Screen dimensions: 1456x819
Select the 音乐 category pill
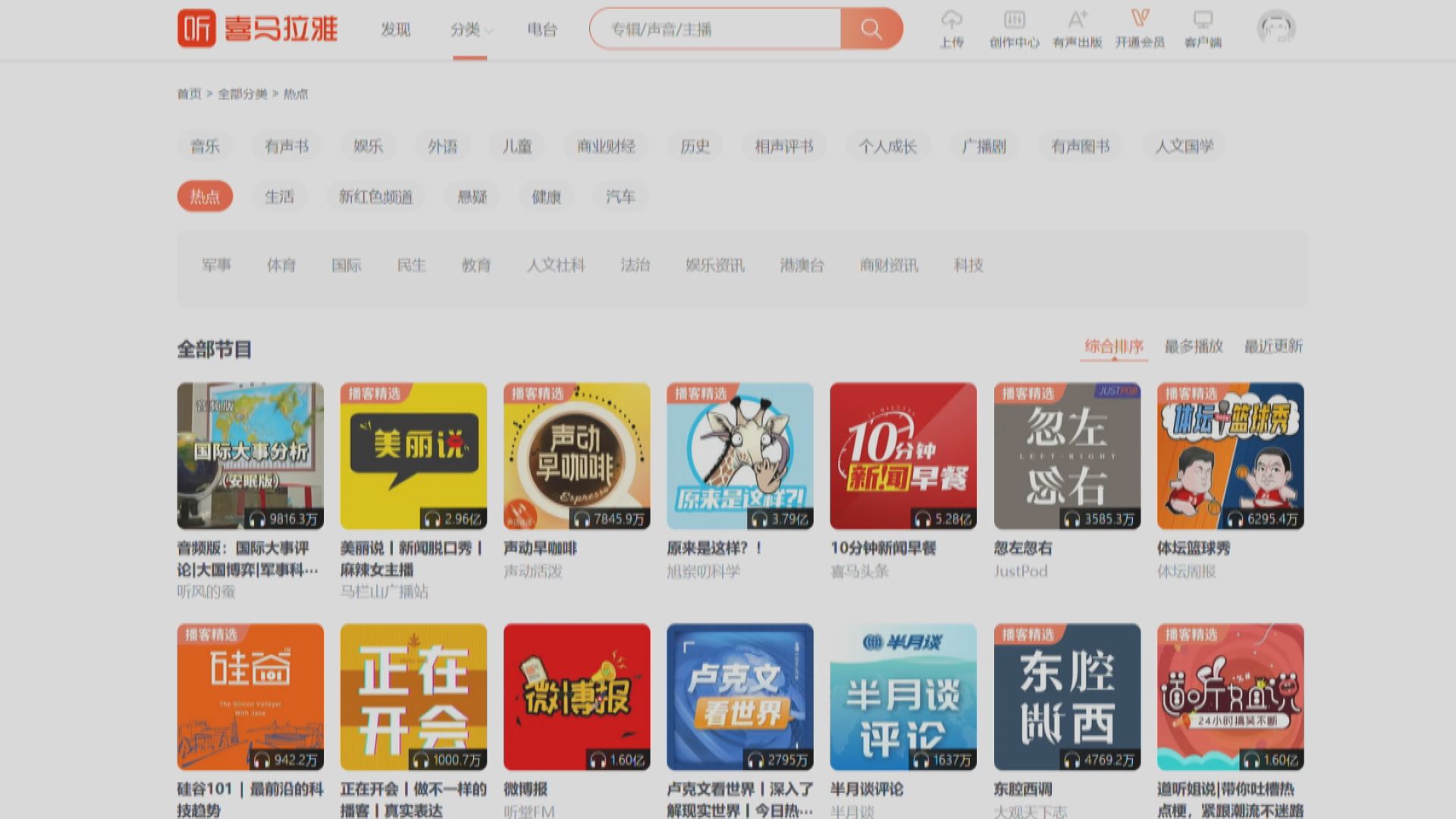click(205, 146)
